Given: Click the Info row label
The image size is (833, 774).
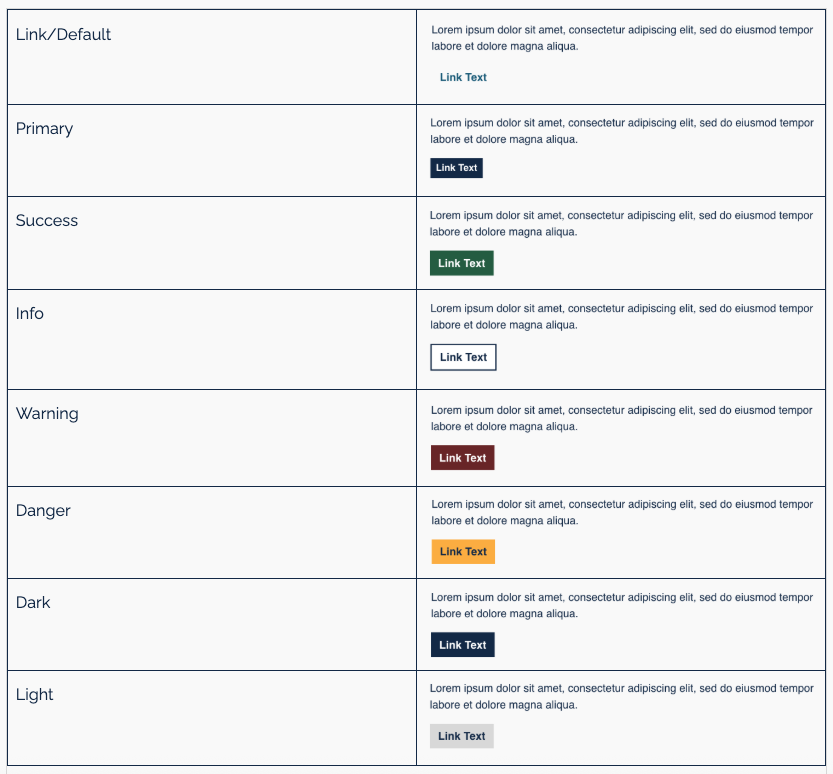Looking at the screenshot, I should click(x=30, y=314).
